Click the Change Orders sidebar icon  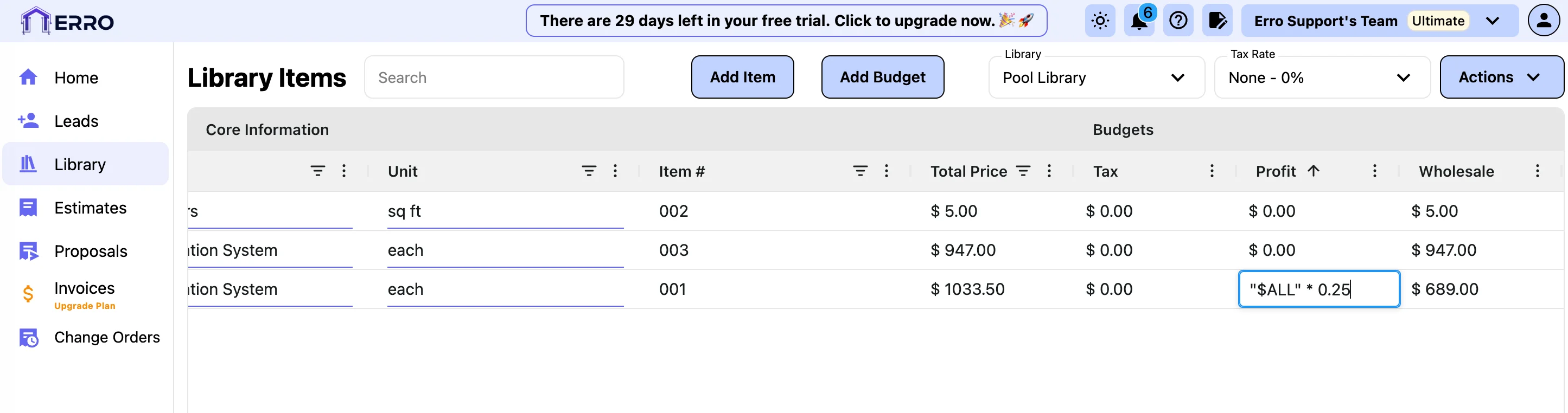coord(28,338)
